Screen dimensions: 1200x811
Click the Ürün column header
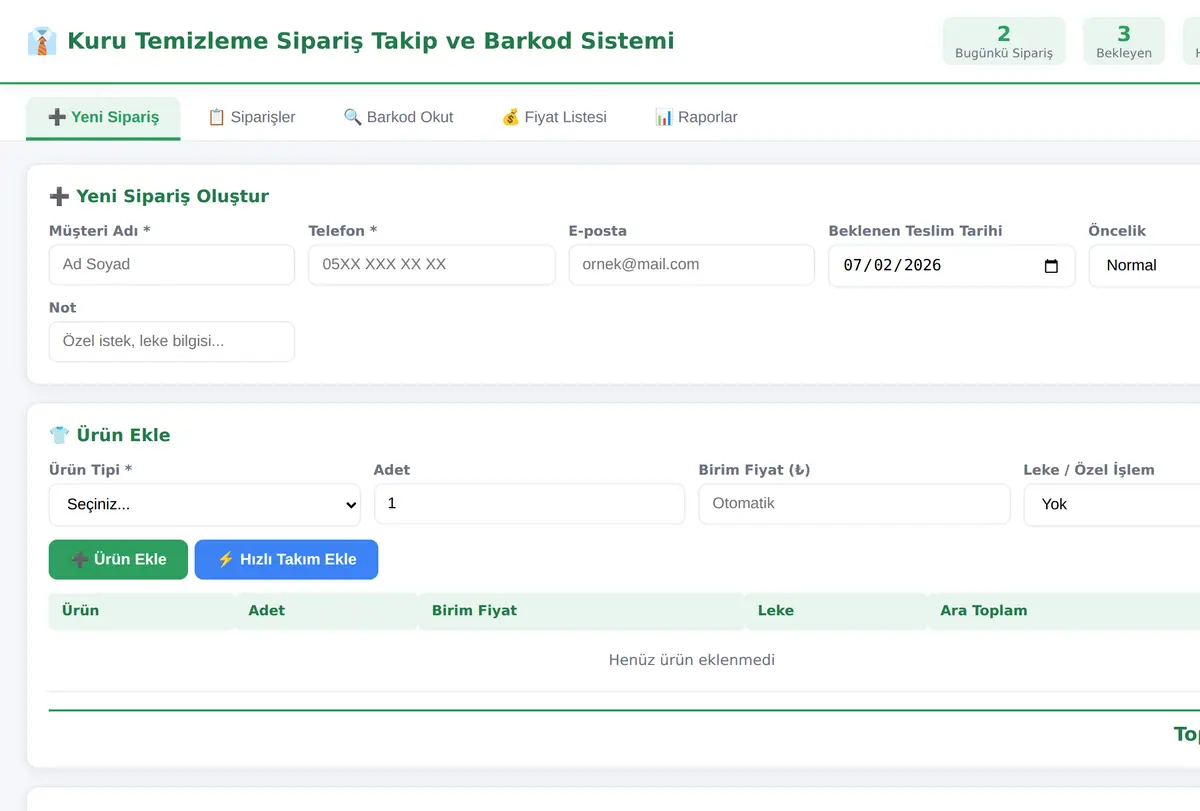141,611
